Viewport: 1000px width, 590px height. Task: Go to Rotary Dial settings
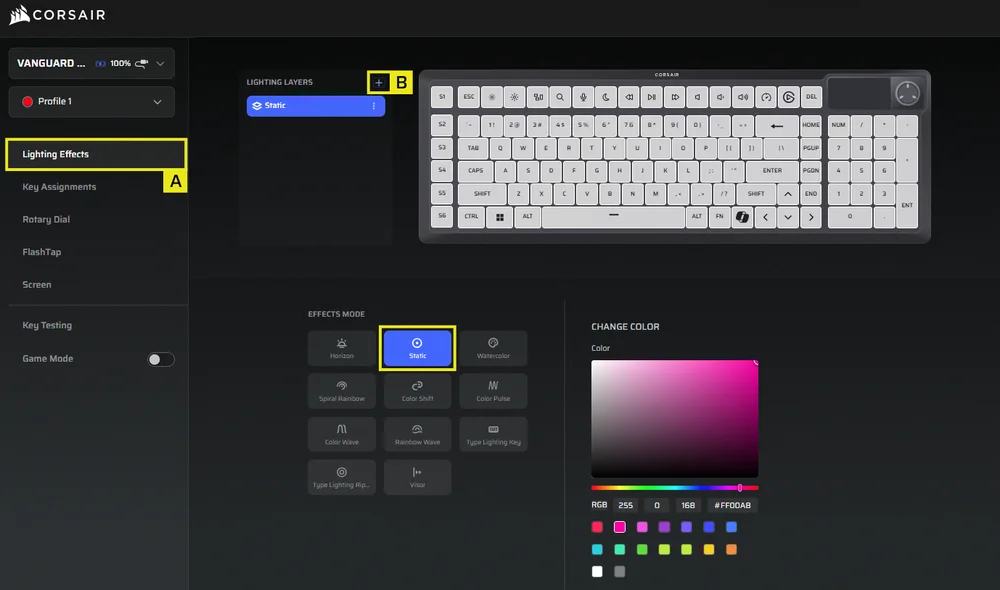point(46,219)
